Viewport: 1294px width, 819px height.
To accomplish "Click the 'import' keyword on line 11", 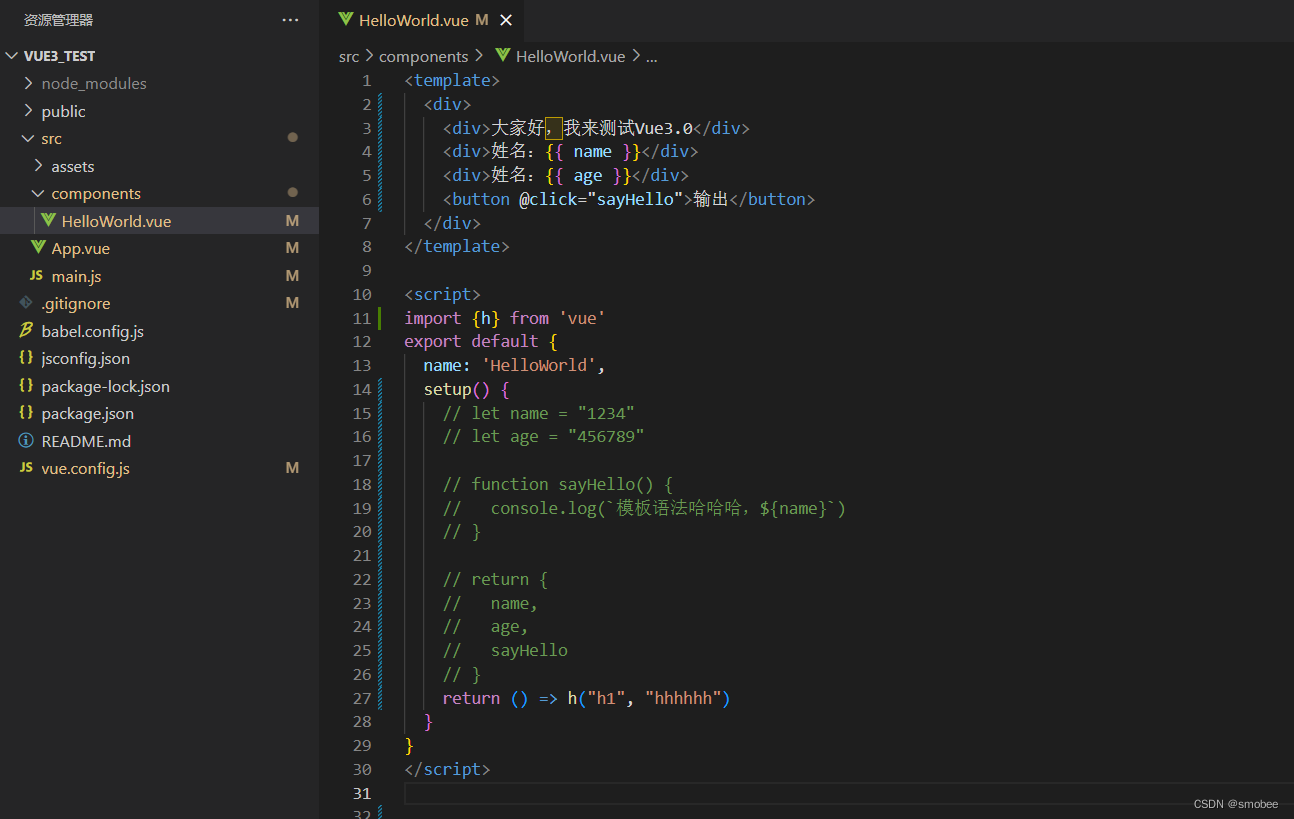I will point(432,318).
